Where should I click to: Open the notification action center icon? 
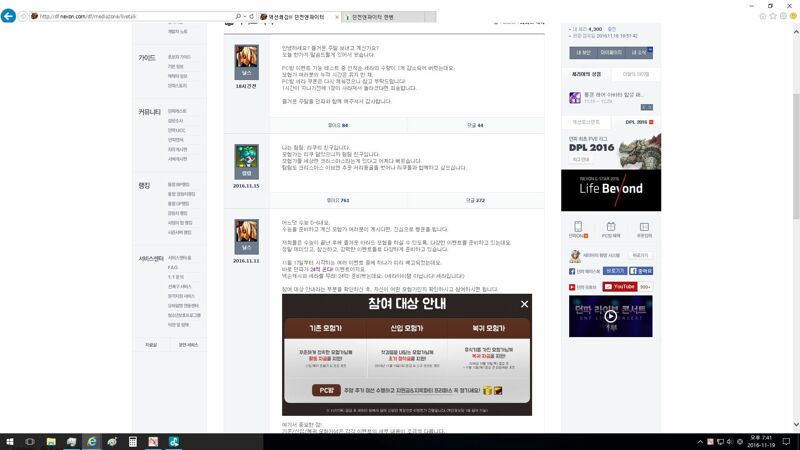(786, 442)
